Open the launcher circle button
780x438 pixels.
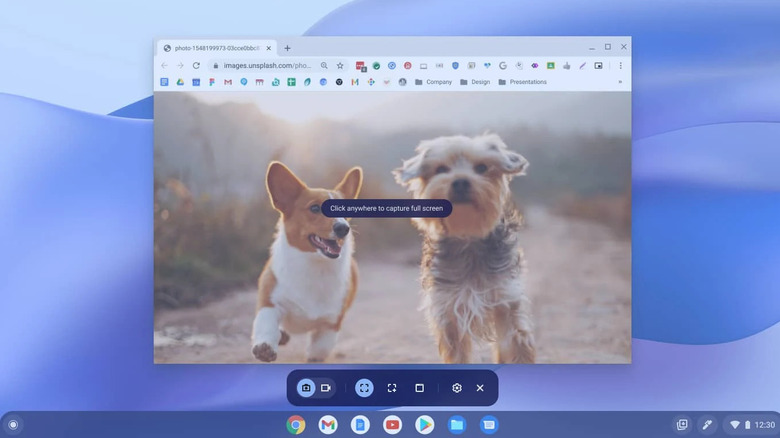(13, 425)
